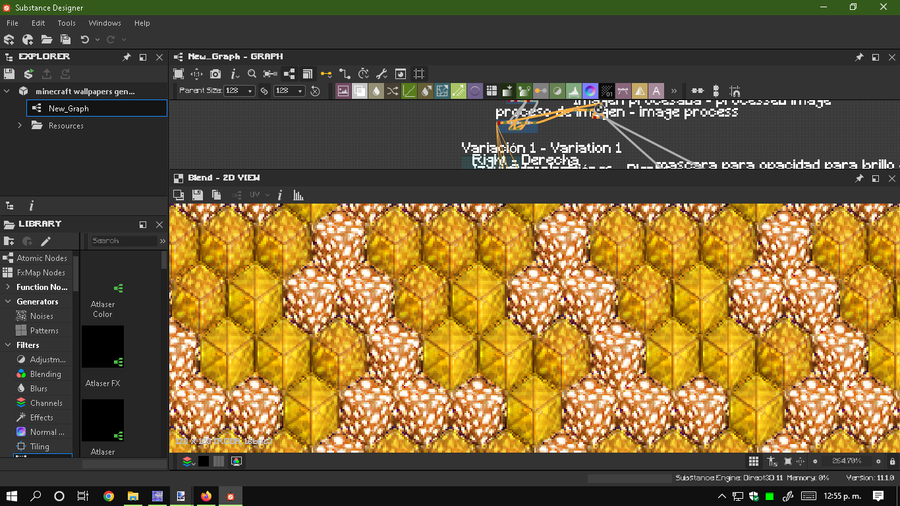Open the UV dropdown in 2D View
Viewport: 900px width, 506px height.
[259, 195]
